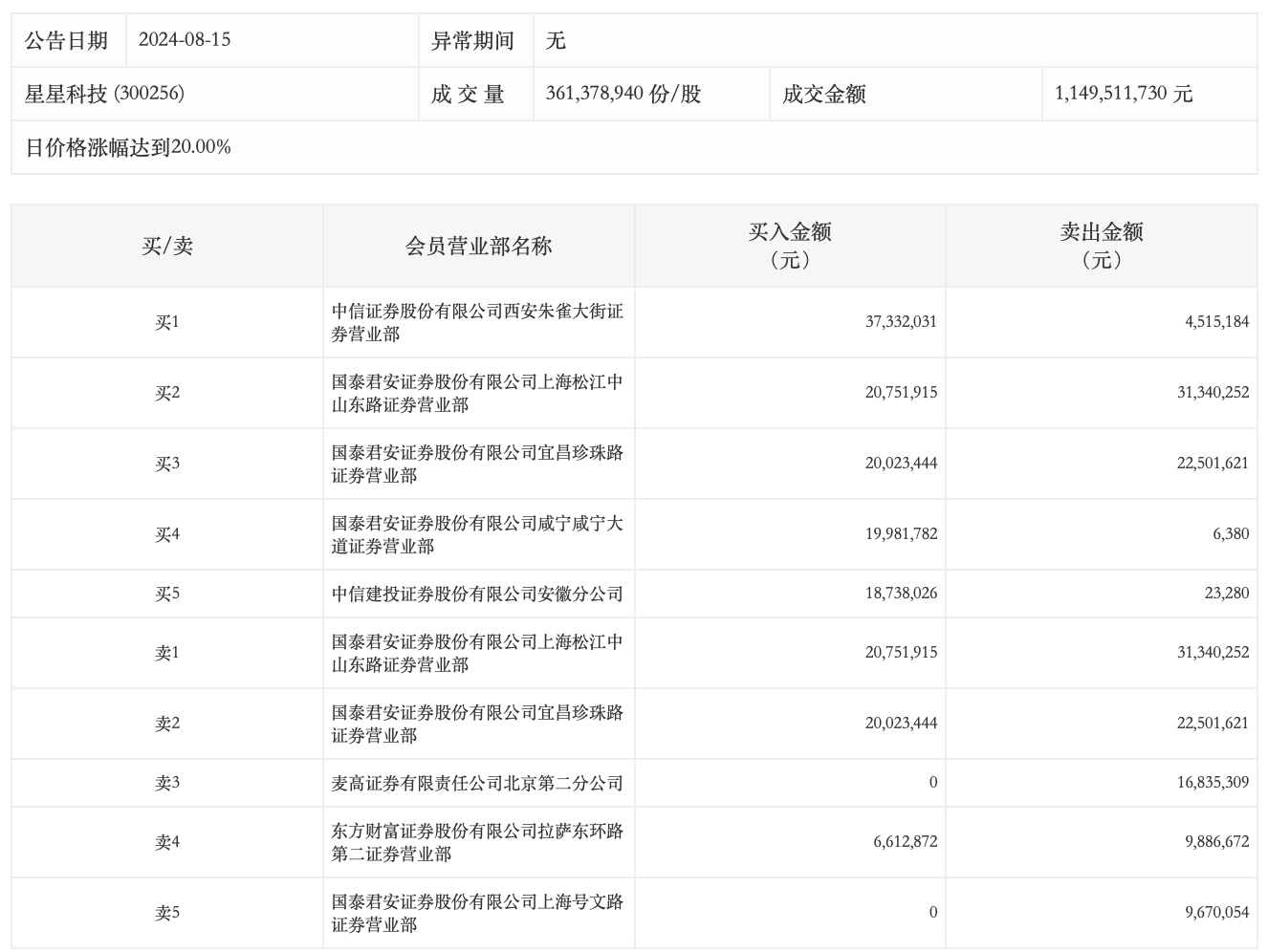Select 中信建投证券安徽分公司 in row 买5
Viewport: 1268px width, 952px height.
click(x=477, y=594)
